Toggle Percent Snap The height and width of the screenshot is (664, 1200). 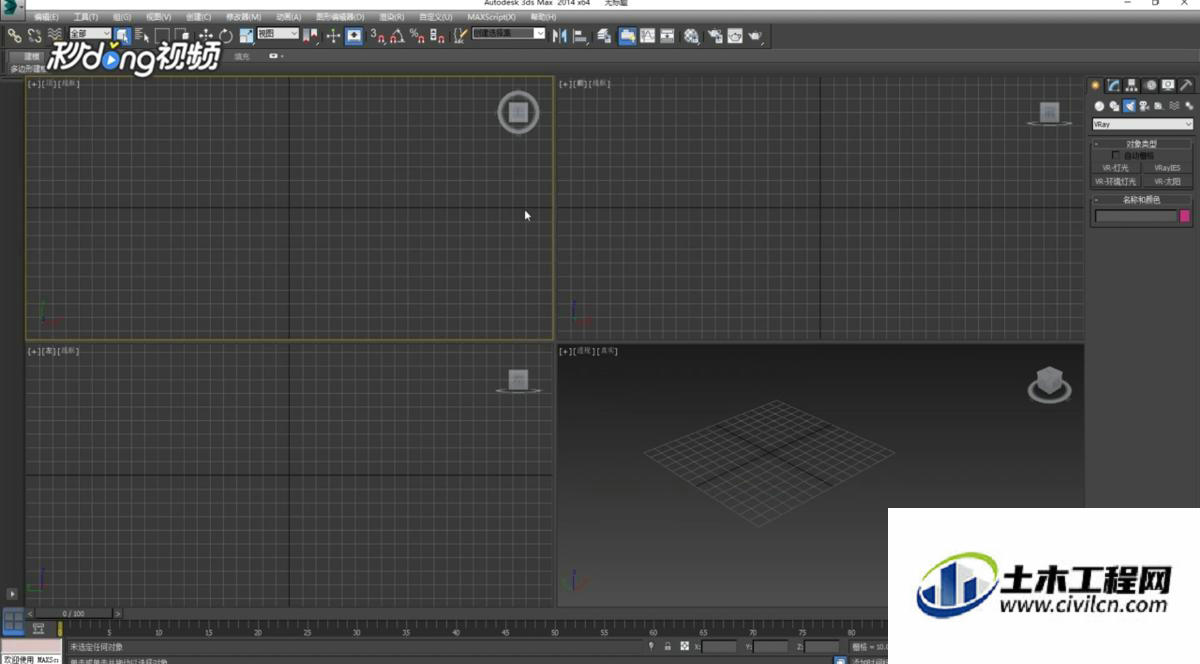tap(417, 36)
